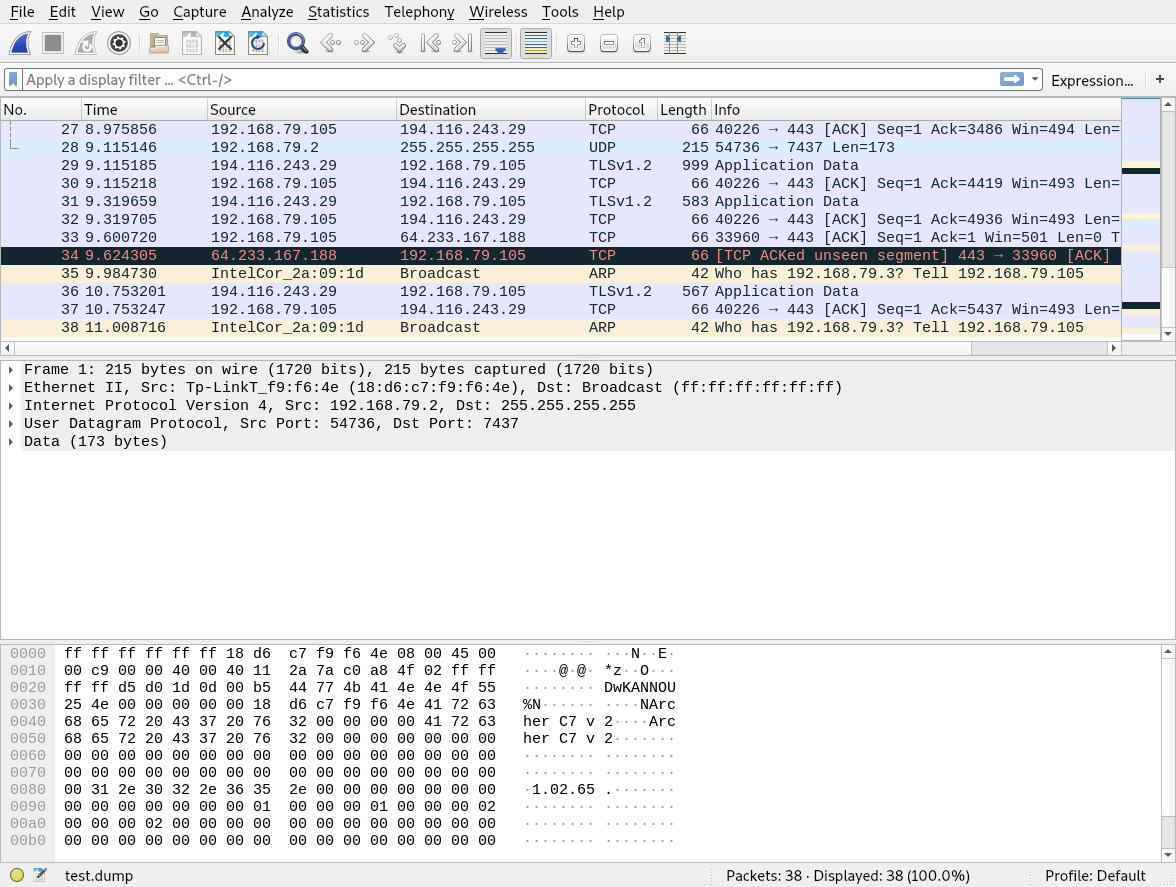Open display filter history dropdown
Image resolution: width=1176 pixels, height=887 pixels.
pos(1035,79)
